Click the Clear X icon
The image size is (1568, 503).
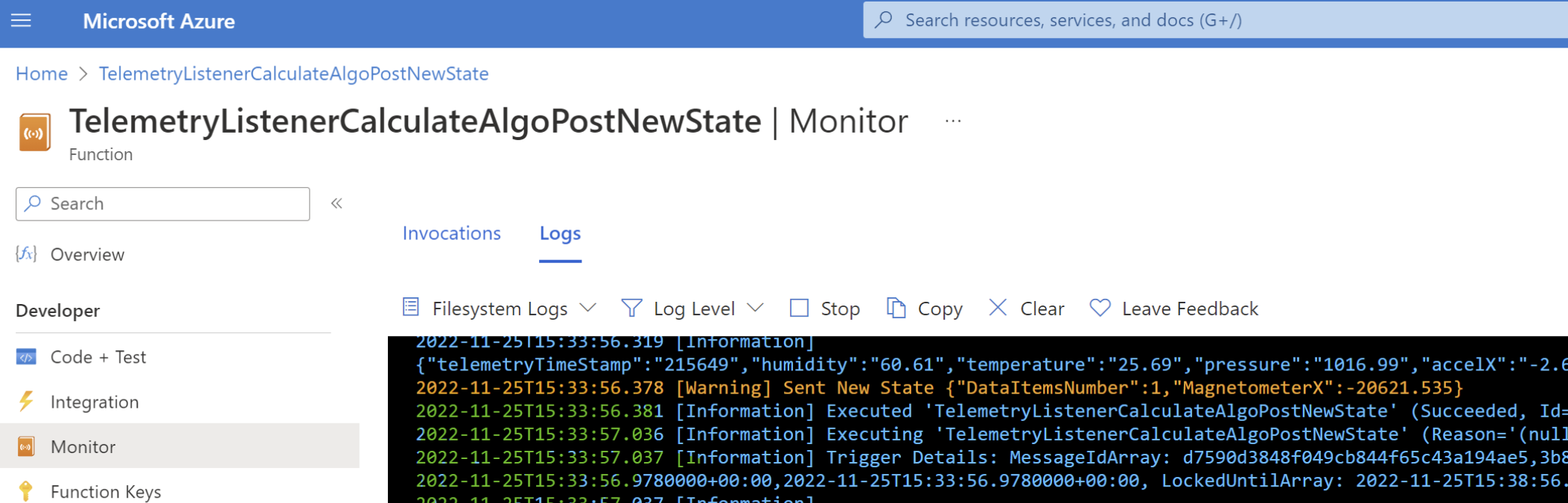(998, 307)
